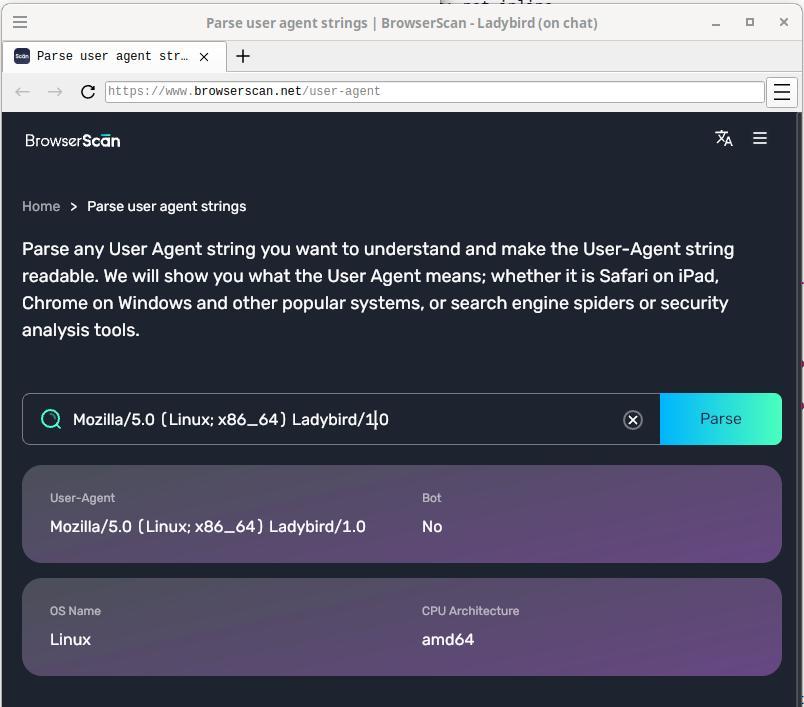
Task: Focus the browserscan.net URL address bar
Action: click(x=435, y=92)
